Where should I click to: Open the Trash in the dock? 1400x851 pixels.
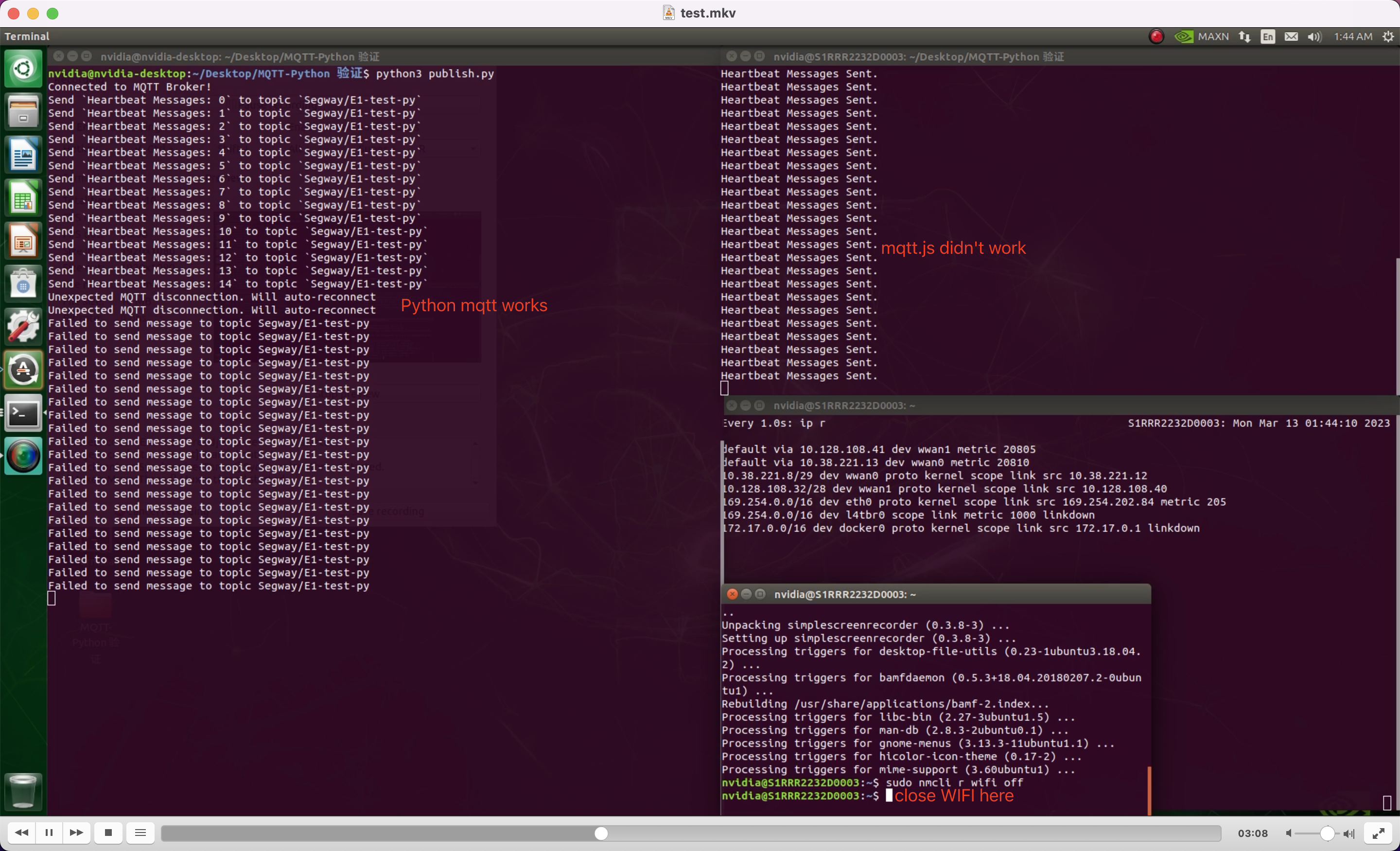[x=23, y=791]
